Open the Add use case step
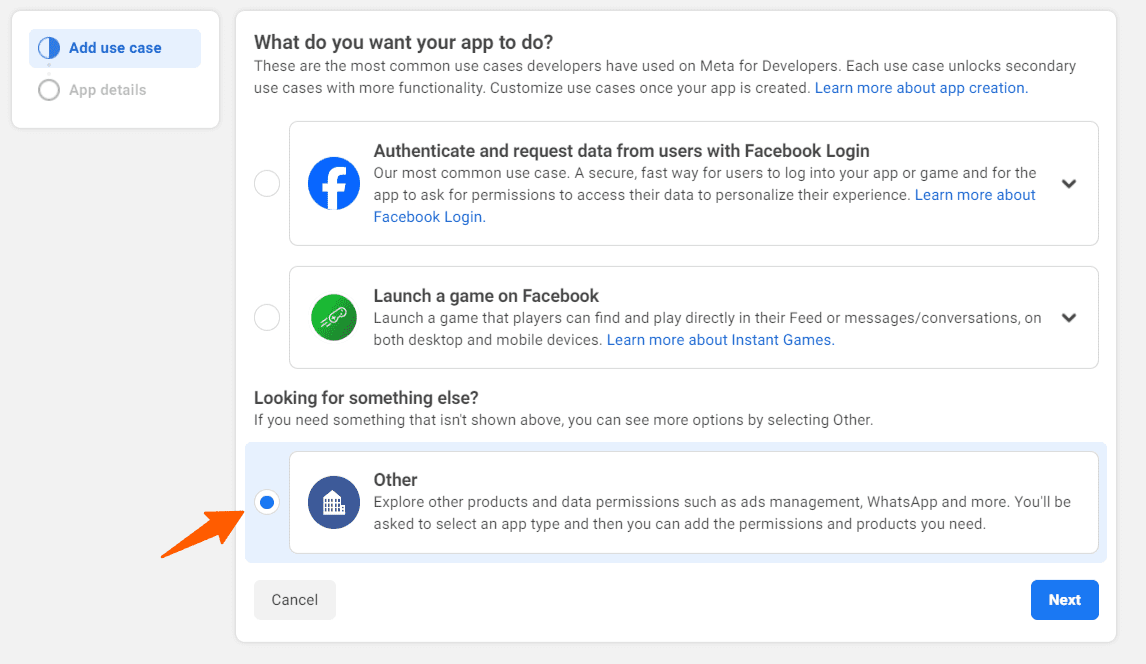 pyautogui.click(x=115, y=48)
